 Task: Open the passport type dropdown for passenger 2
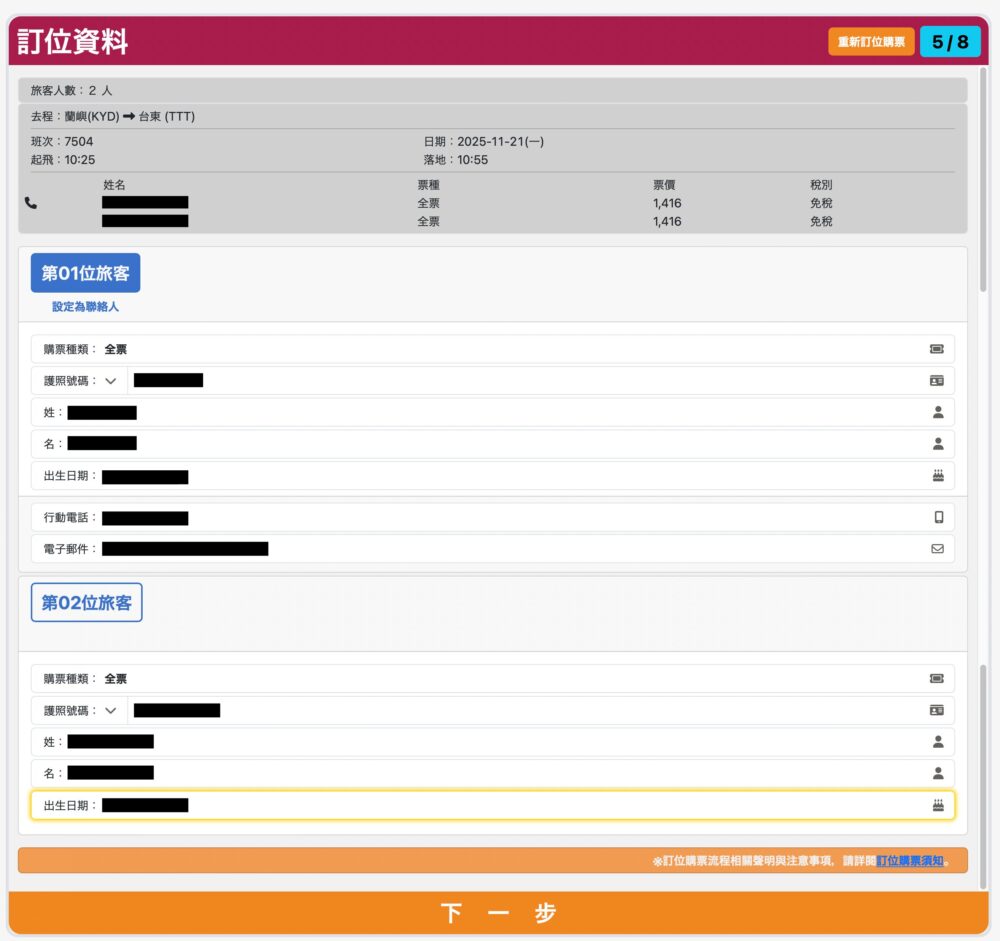(x=111, y=710)
